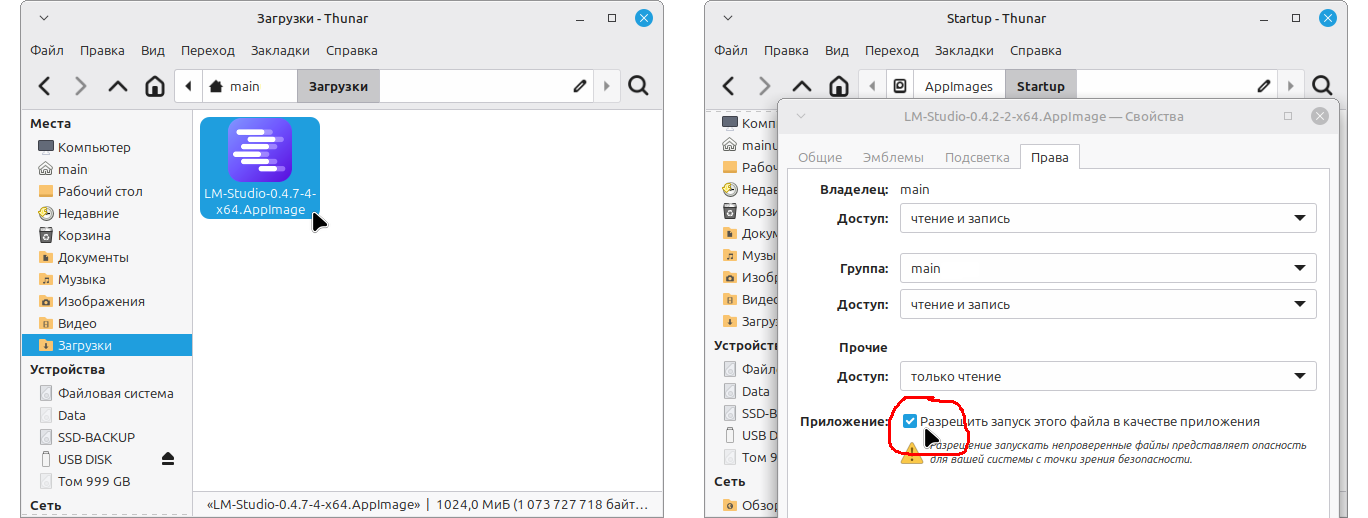
Task: Switch to Общие tab
Action: pyautogui.click(x=820, y=157)
